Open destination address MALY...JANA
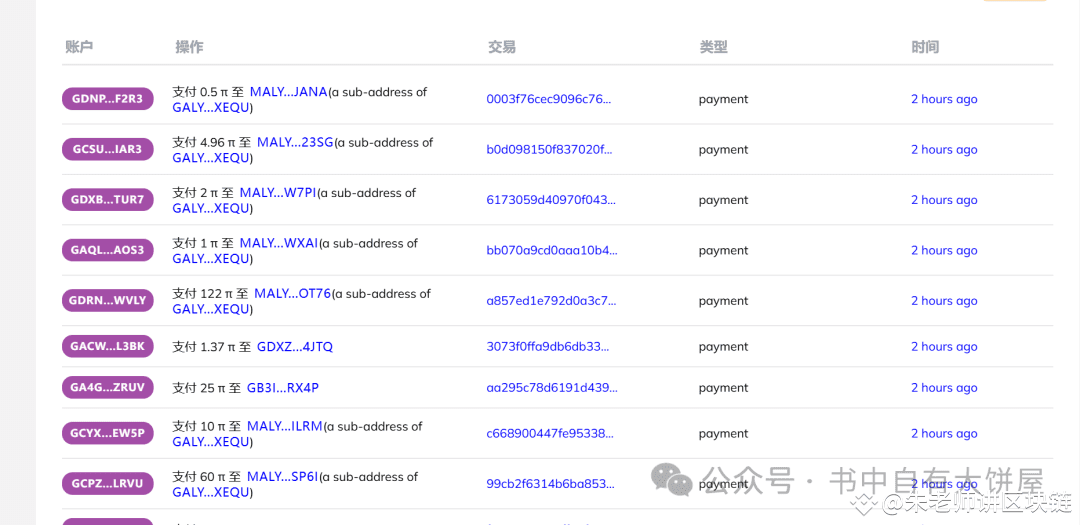Viewport: 1080px width, 525px height. point(289,92)
